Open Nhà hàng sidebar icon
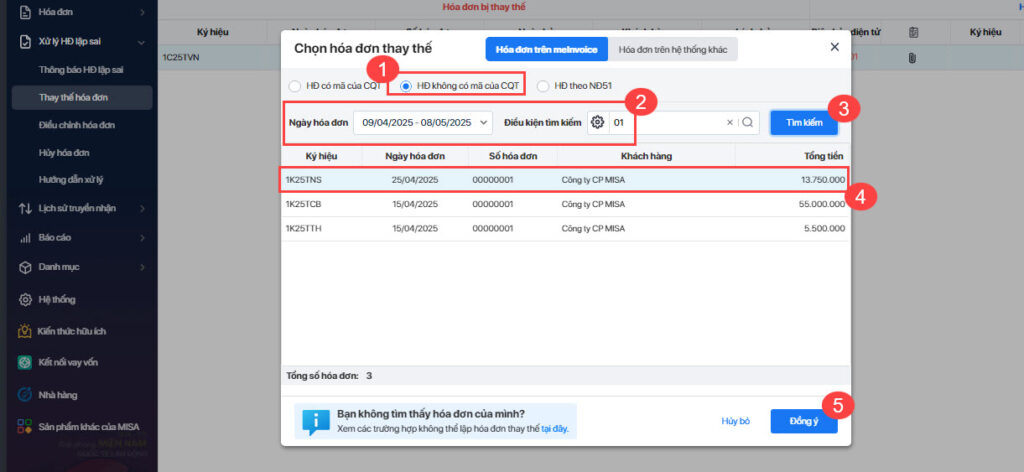The image size is (1024, 472). 25,394
